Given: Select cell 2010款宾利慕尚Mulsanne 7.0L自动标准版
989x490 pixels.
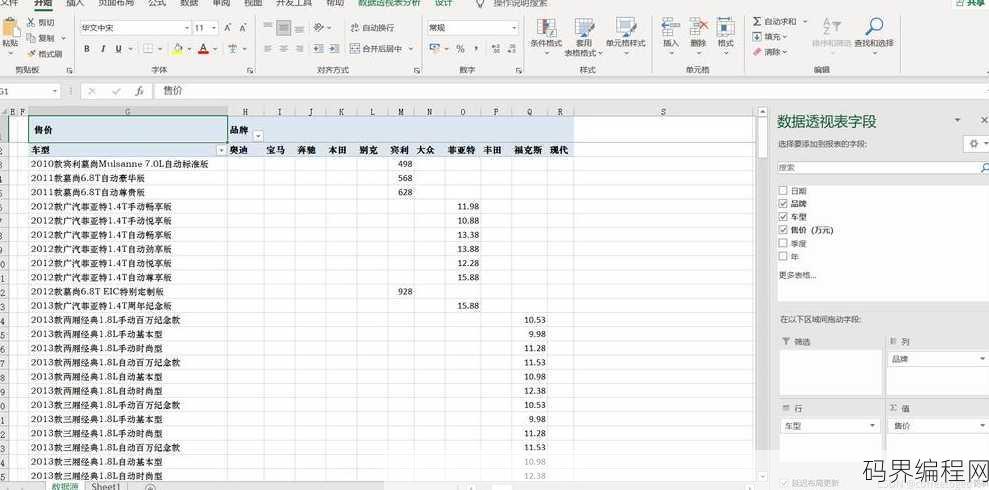Looking at the screenshot, I should [127, 164].
